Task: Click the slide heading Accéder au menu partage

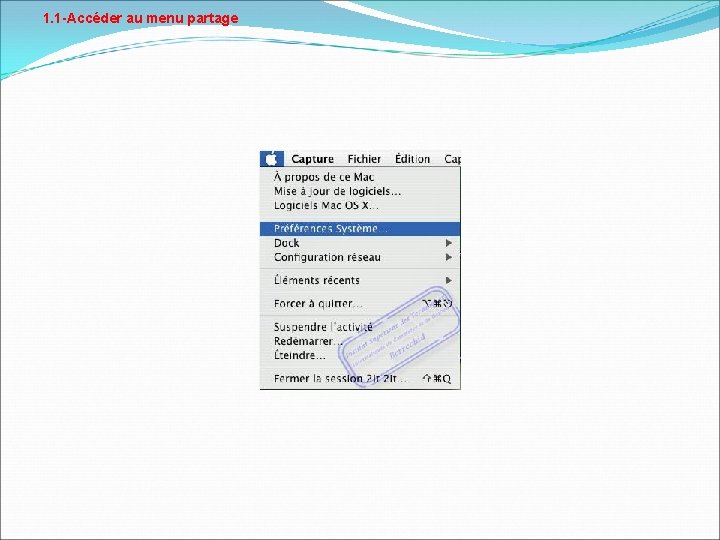Action: 141,18
